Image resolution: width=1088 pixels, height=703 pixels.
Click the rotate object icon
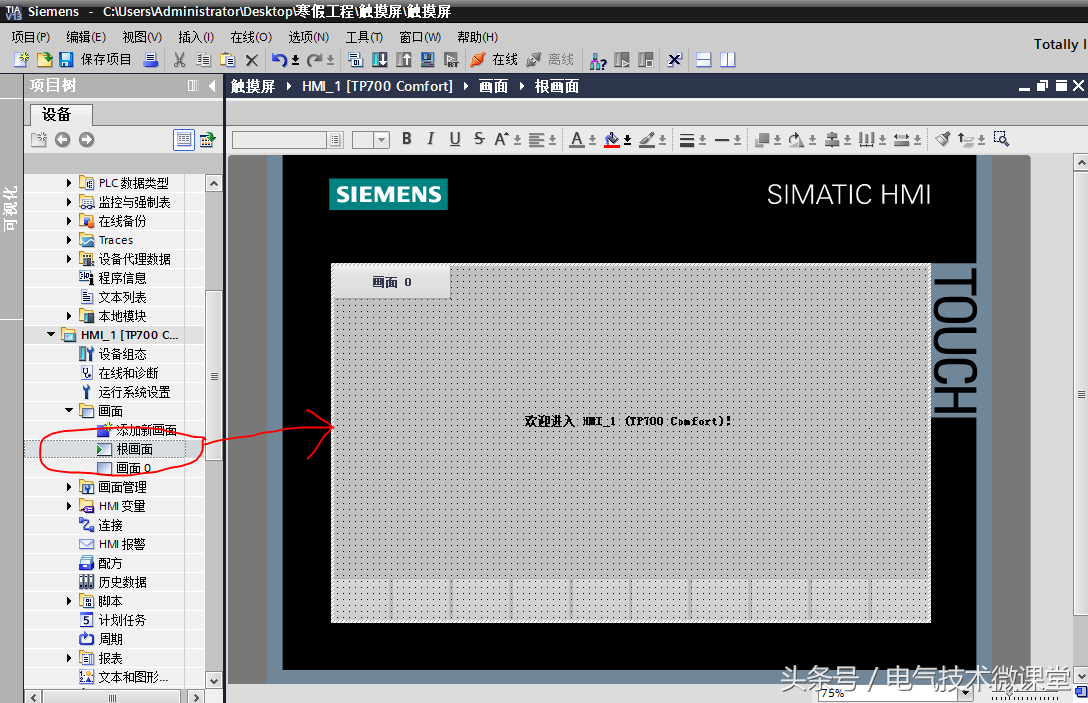click(796, 139)
